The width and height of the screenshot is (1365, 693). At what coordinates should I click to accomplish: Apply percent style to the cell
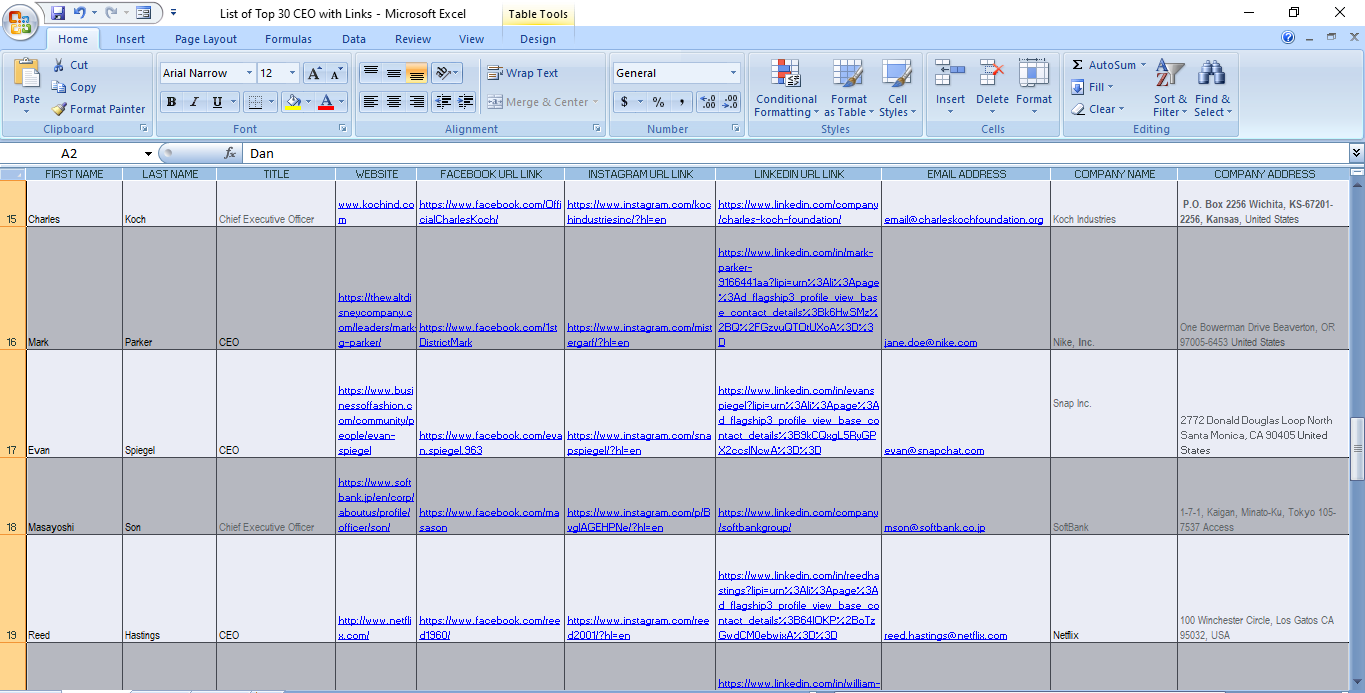point(658,102)
